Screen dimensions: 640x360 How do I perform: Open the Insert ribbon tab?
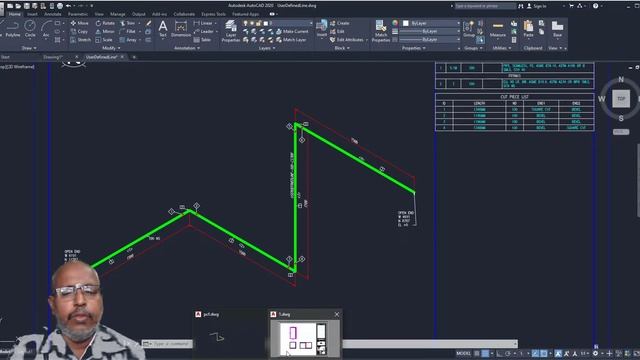click(32, 14)
